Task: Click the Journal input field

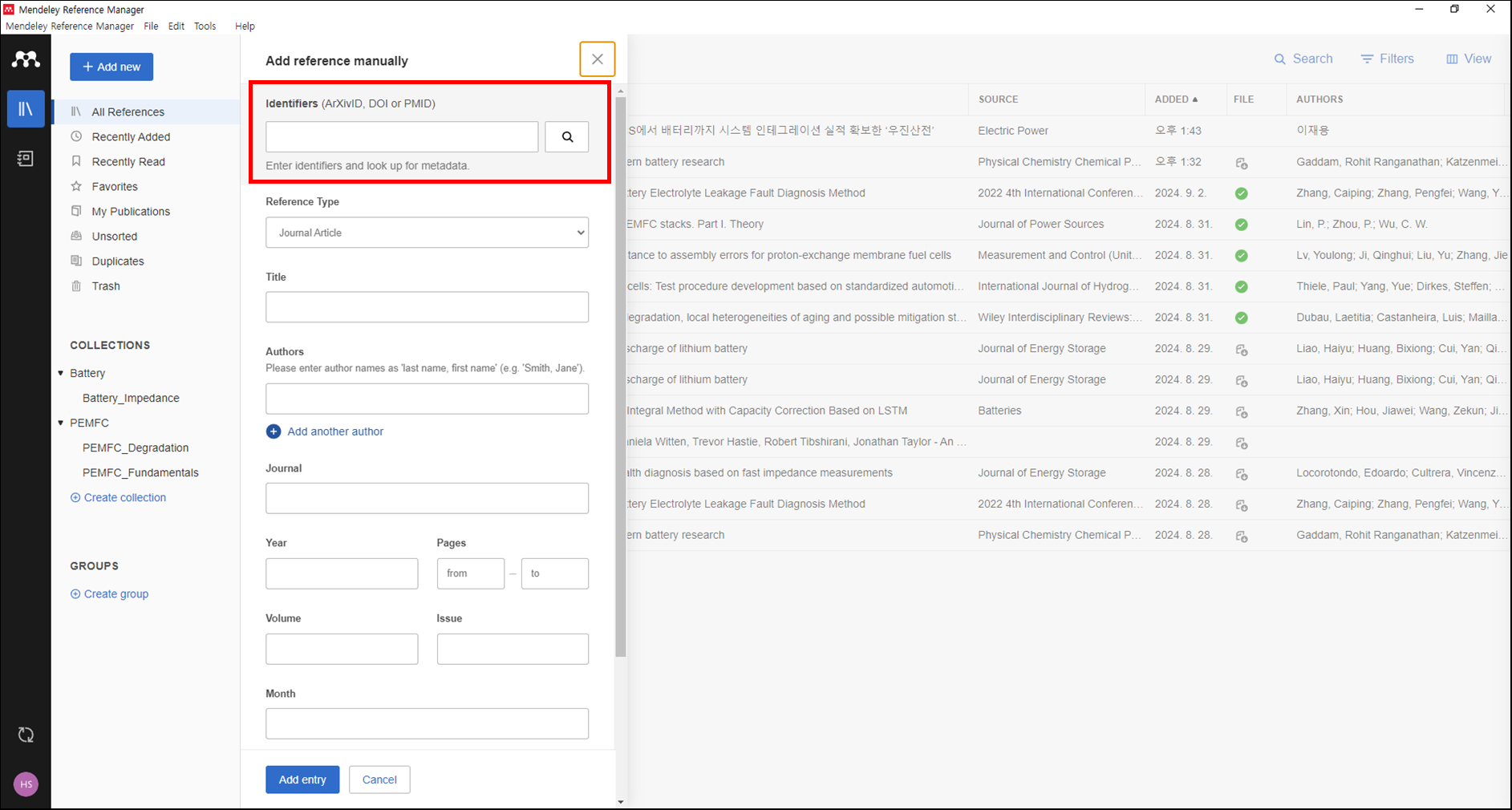Action: [x=427, y=498]
